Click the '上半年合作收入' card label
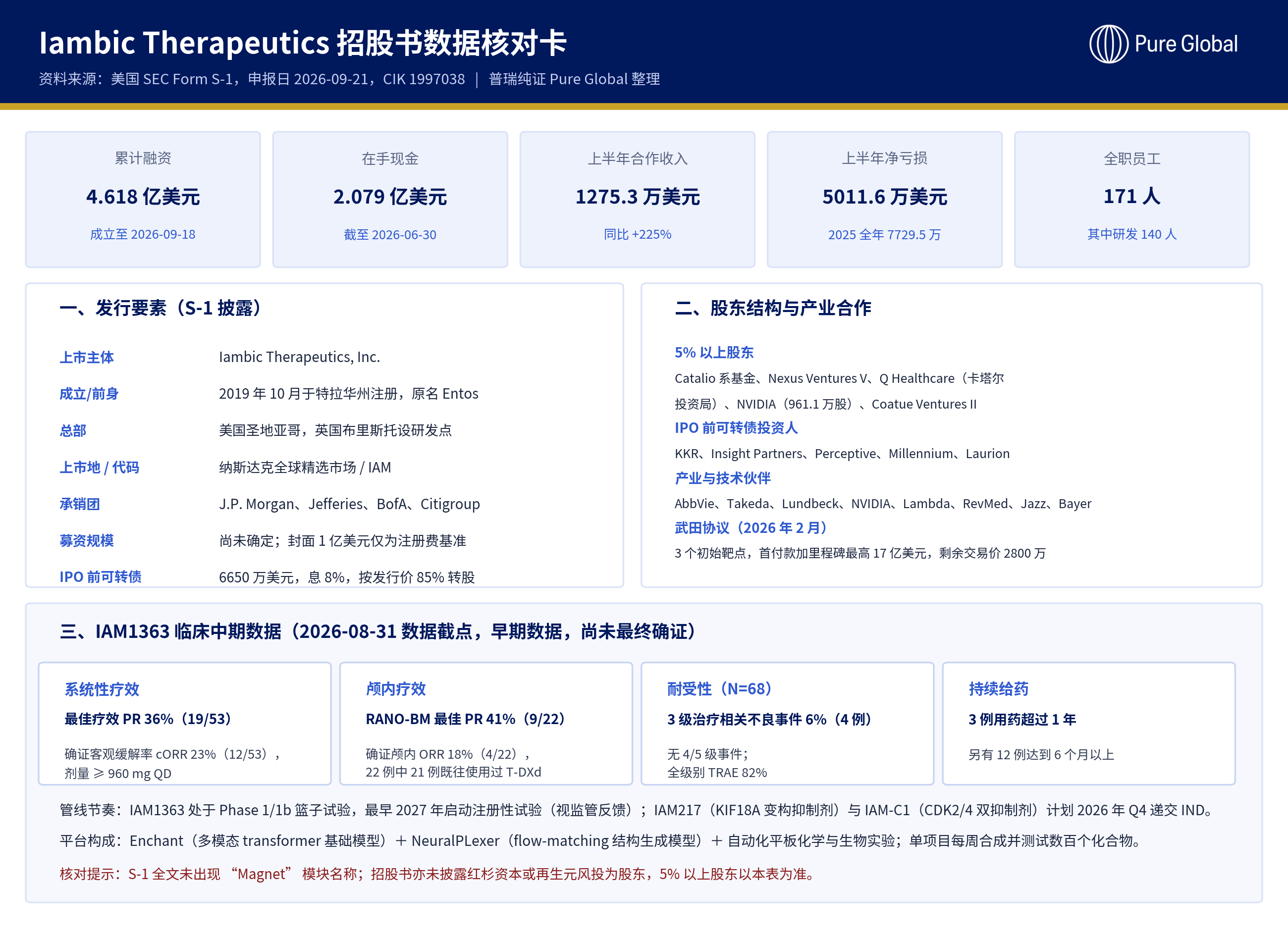The height and width of the screenshot is (941, 1288). click(x=638, y=158)
